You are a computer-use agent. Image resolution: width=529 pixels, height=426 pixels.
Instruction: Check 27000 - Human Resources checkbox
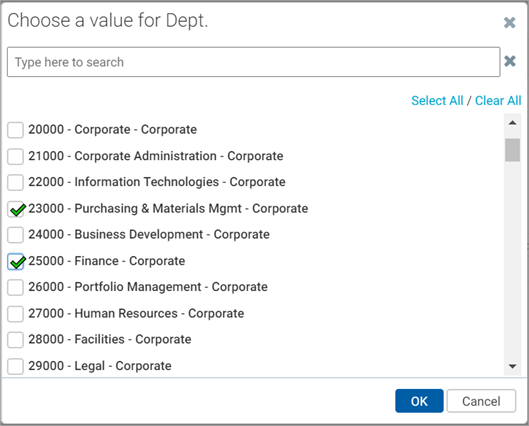tap(15, 314)
